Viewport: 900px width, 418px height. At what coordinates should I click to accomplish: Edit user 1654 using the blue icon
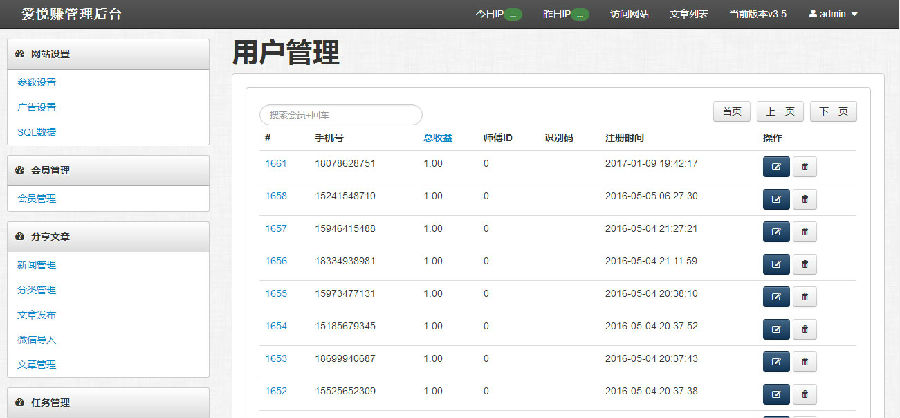pos(776,329)
